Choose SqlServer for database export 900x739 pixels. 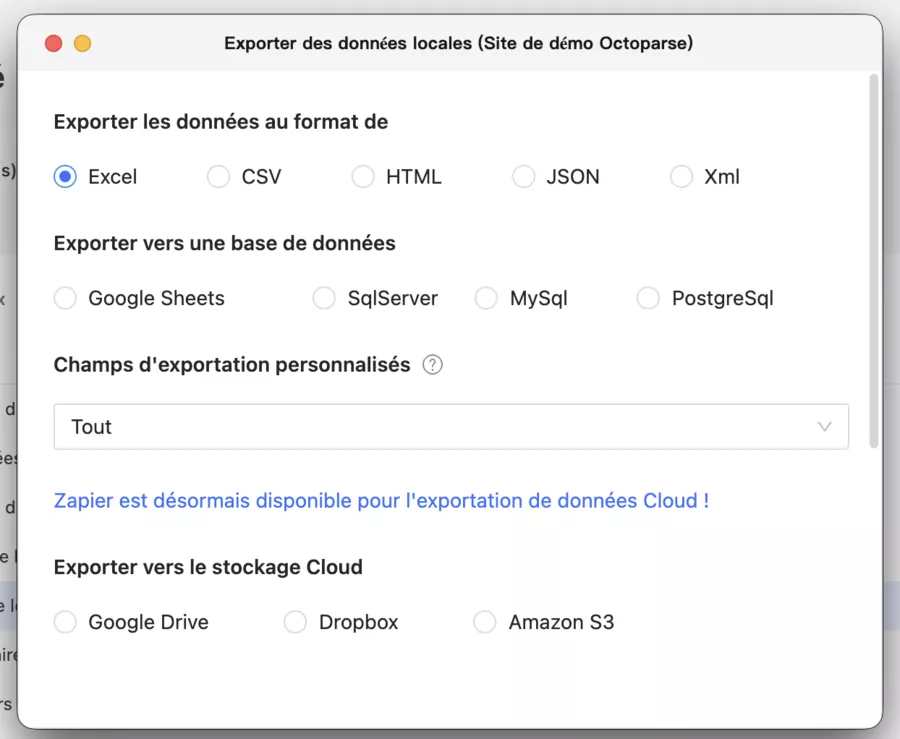pos(324,298)
